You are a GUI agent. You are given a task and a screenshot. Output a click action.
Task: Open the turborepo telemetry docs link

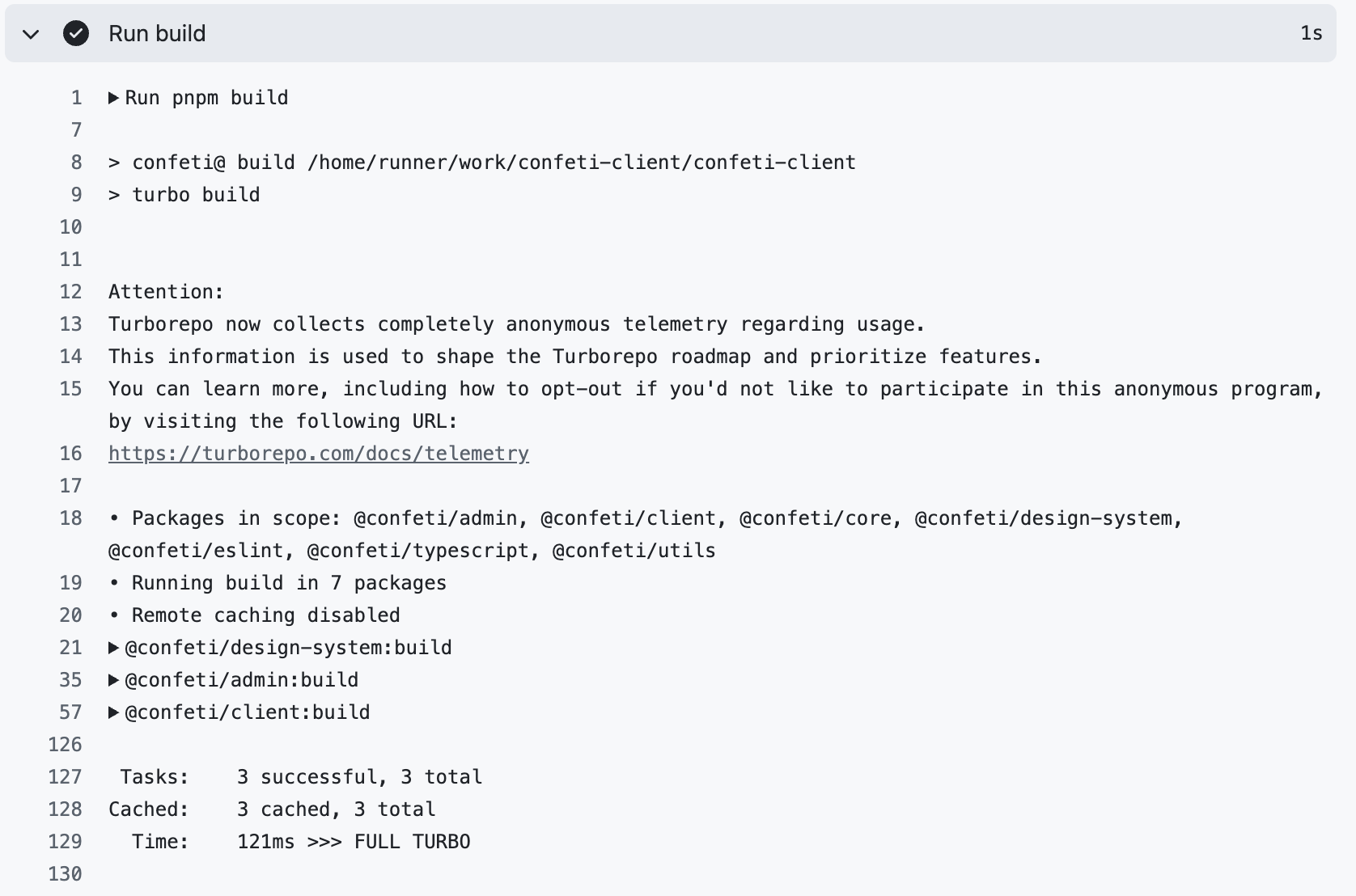(x=319, y=454)
